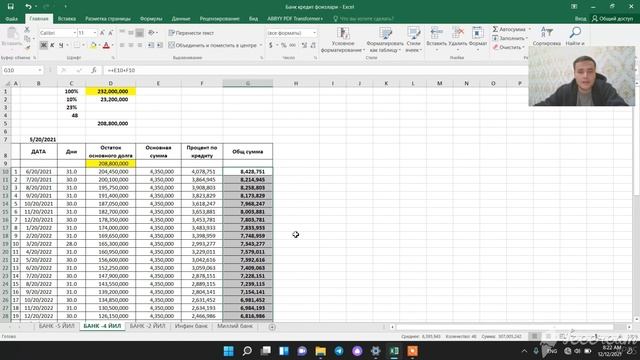Apply Percent style format
640x360 pixels.
pyautogui.click(x=284, y=45)
